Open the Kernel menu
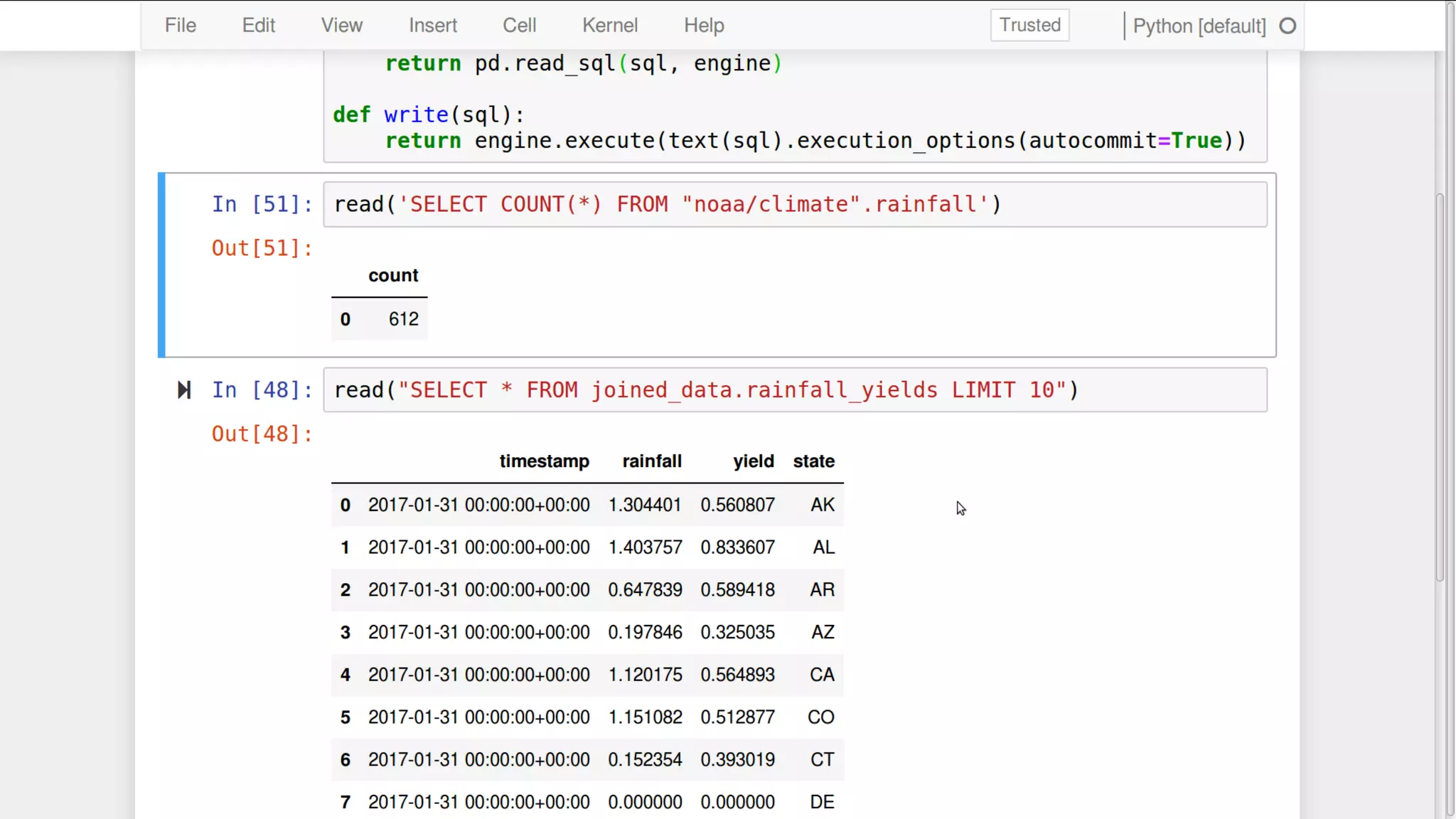 coord(609,26)
